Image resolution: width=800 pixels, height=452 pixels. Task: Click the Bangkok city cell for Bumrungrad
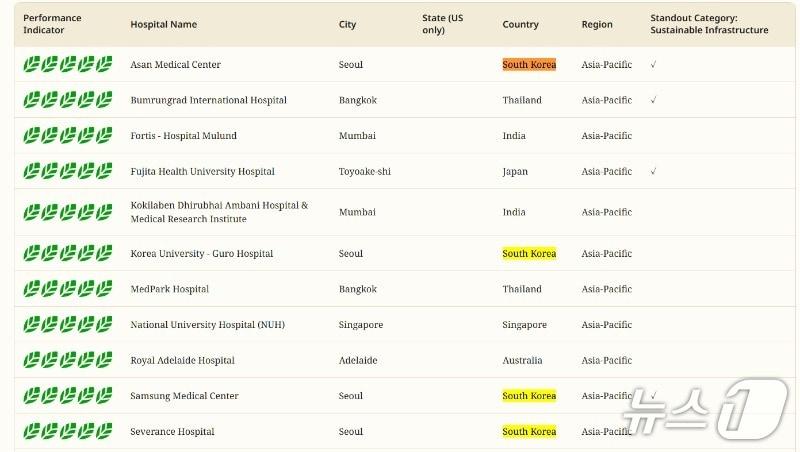tap(358, 100)
